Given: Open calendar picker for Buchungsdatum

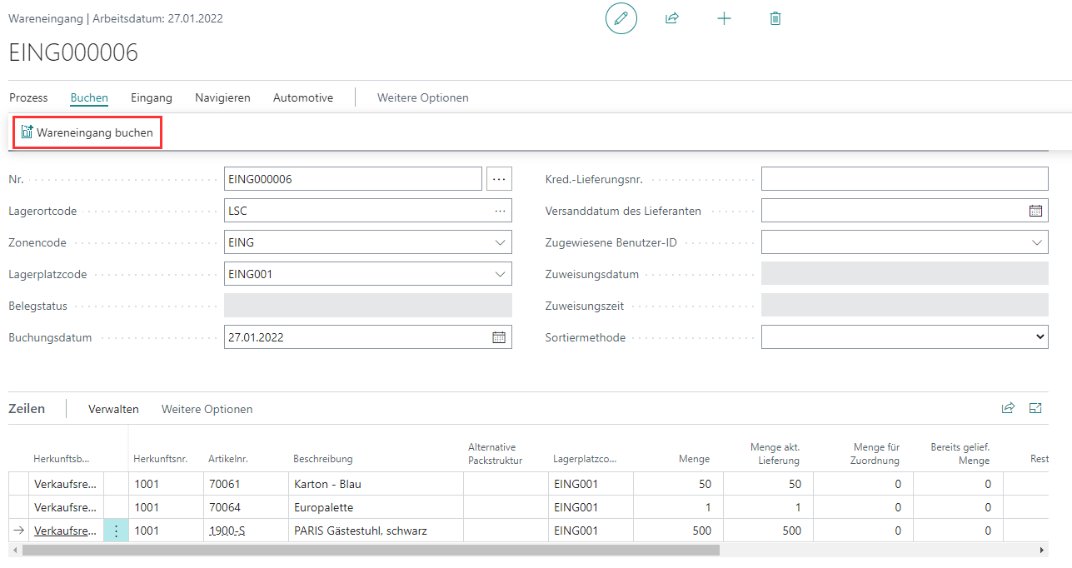Looking at the screenshot, I should pos(498,337).
